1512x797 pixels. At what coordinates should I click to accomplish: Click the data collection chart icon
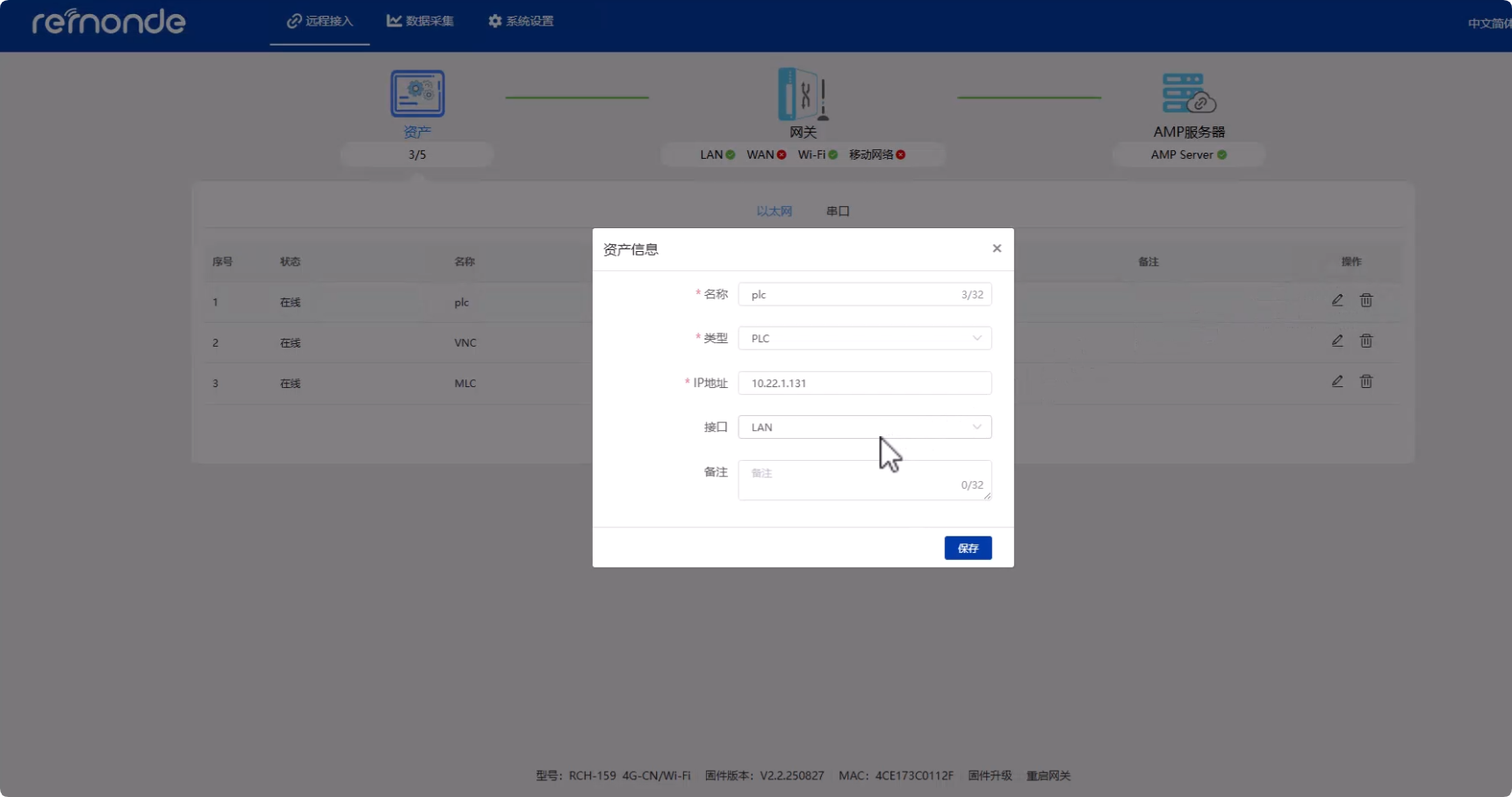point(393,20)
